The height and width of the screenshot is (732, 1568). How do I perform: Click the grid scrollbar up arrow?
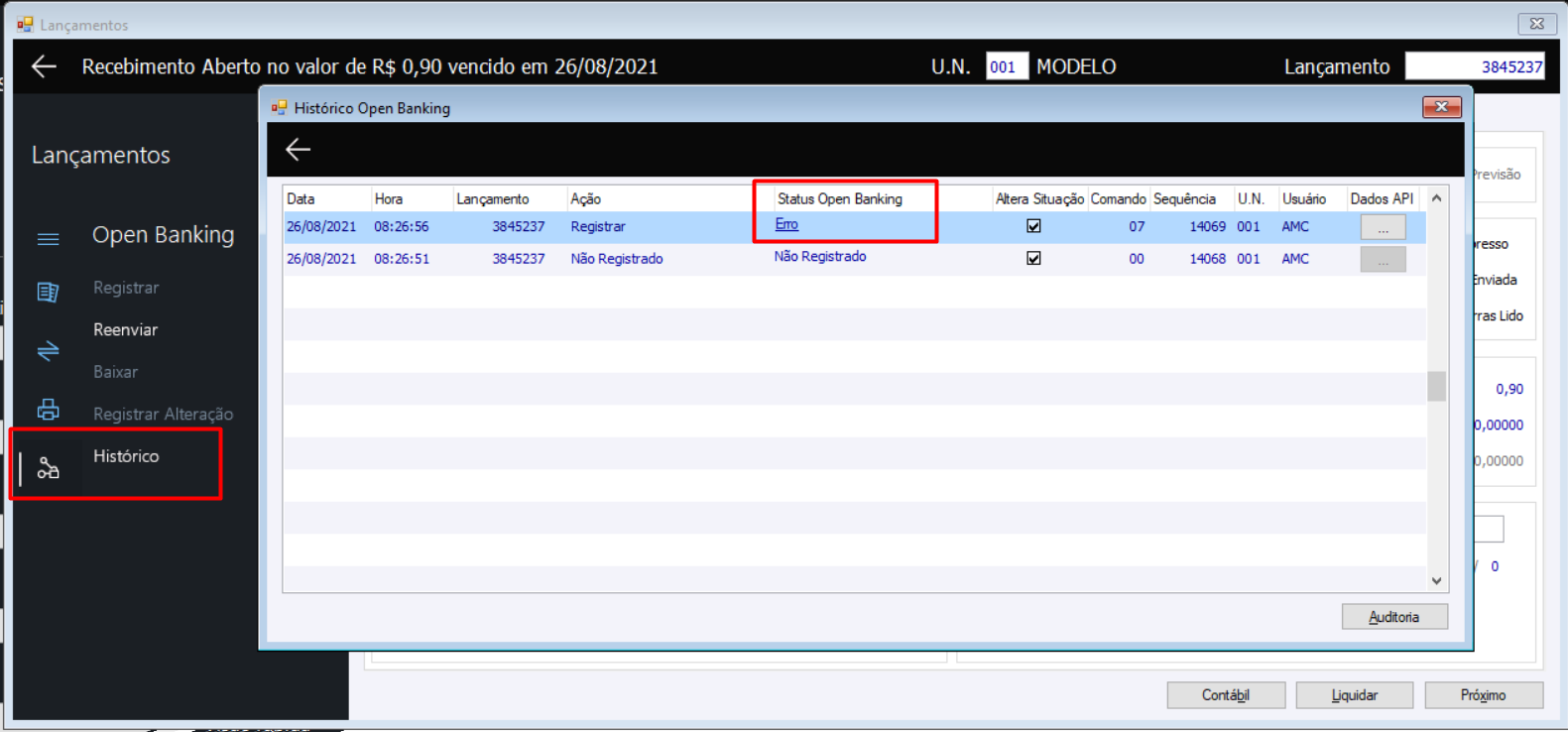(x=1436, y=198)
